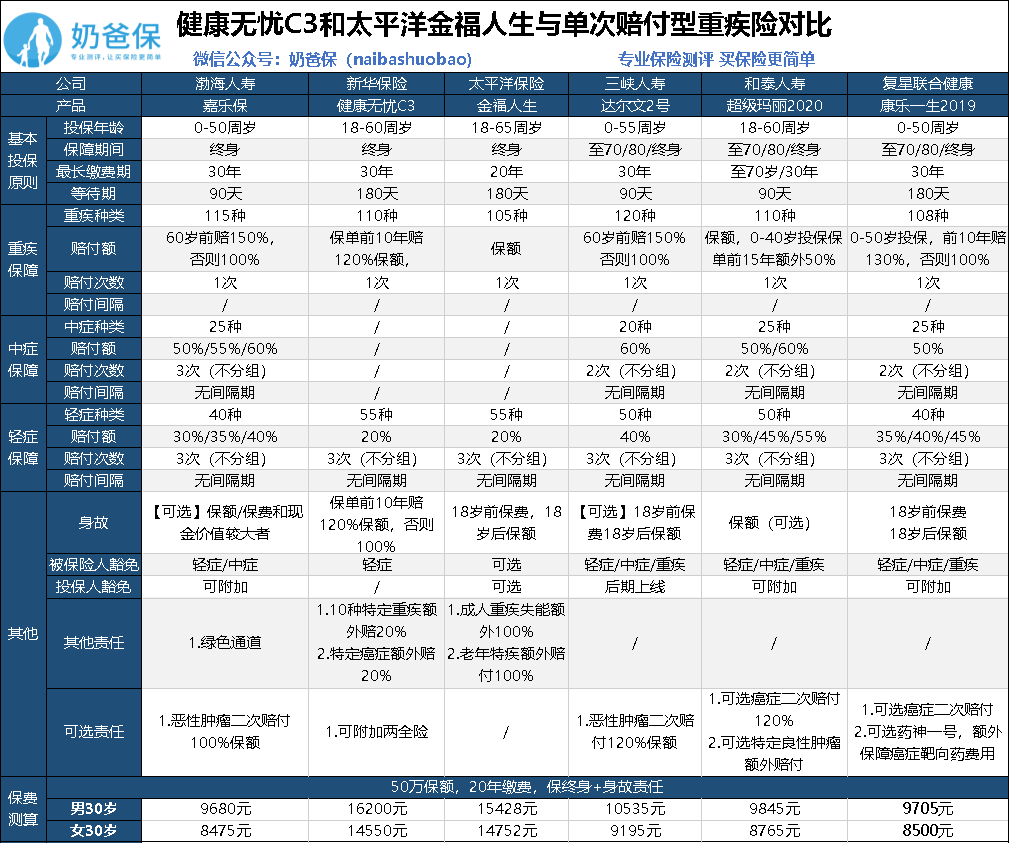
Task: Click the 奶爸保 logo at the top
Action: (x=82, y=40)
